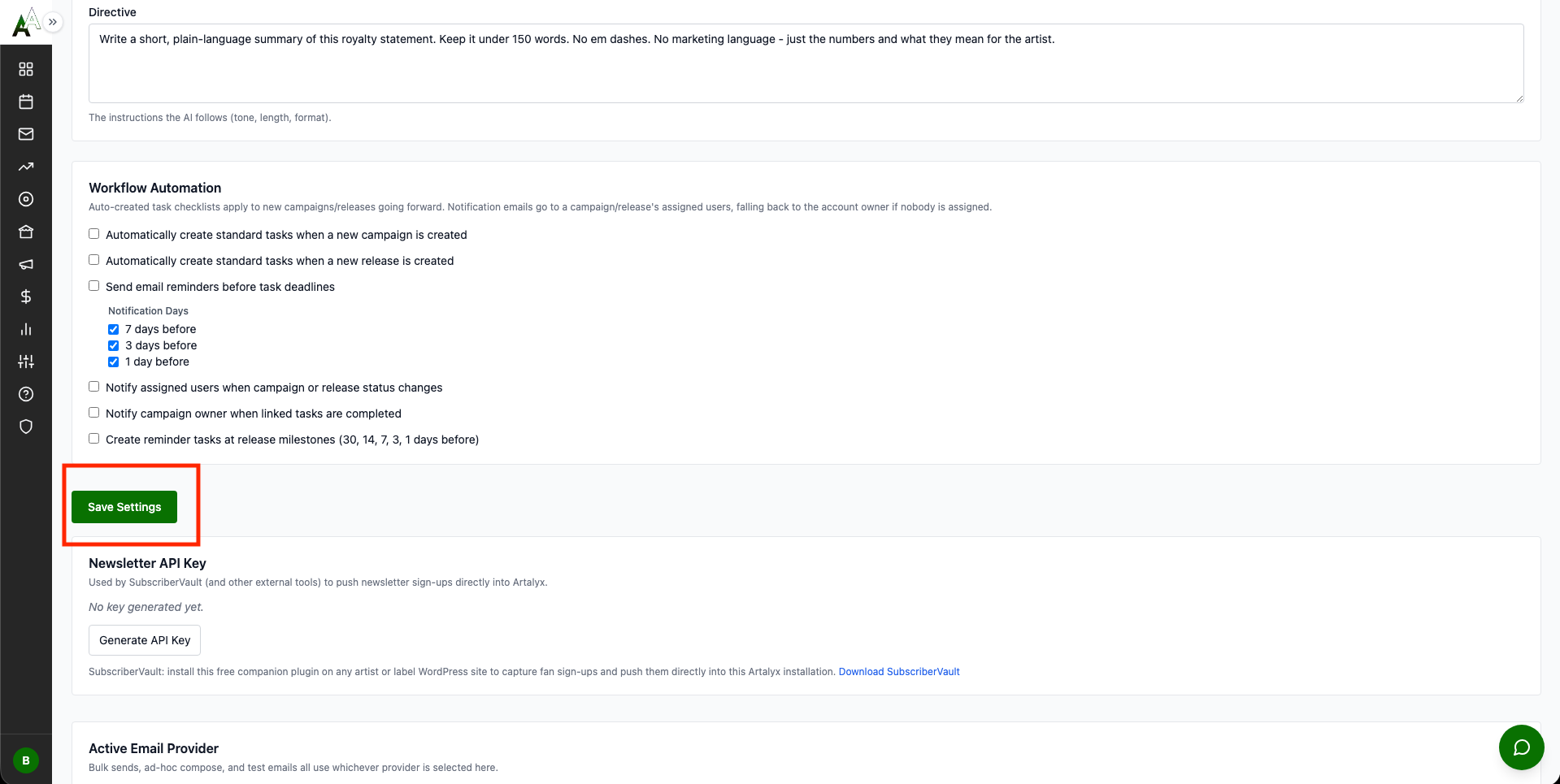The image size is (1560, 784).
Task: Open Download SubscriberVault link
Action: 899,672
